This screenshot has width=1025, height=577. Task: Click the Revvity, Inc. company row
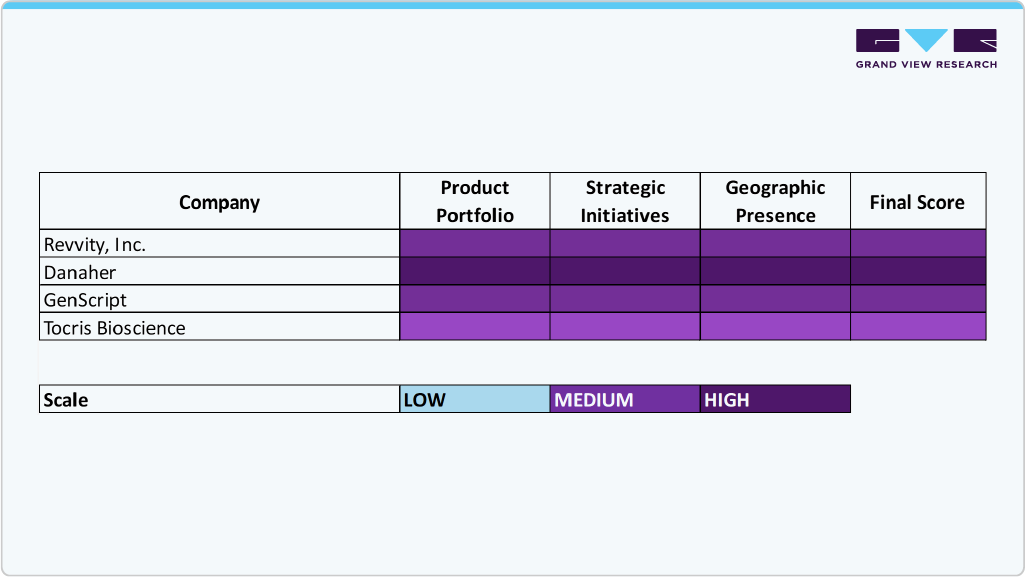pyautogui.click(x=219, y=244)
